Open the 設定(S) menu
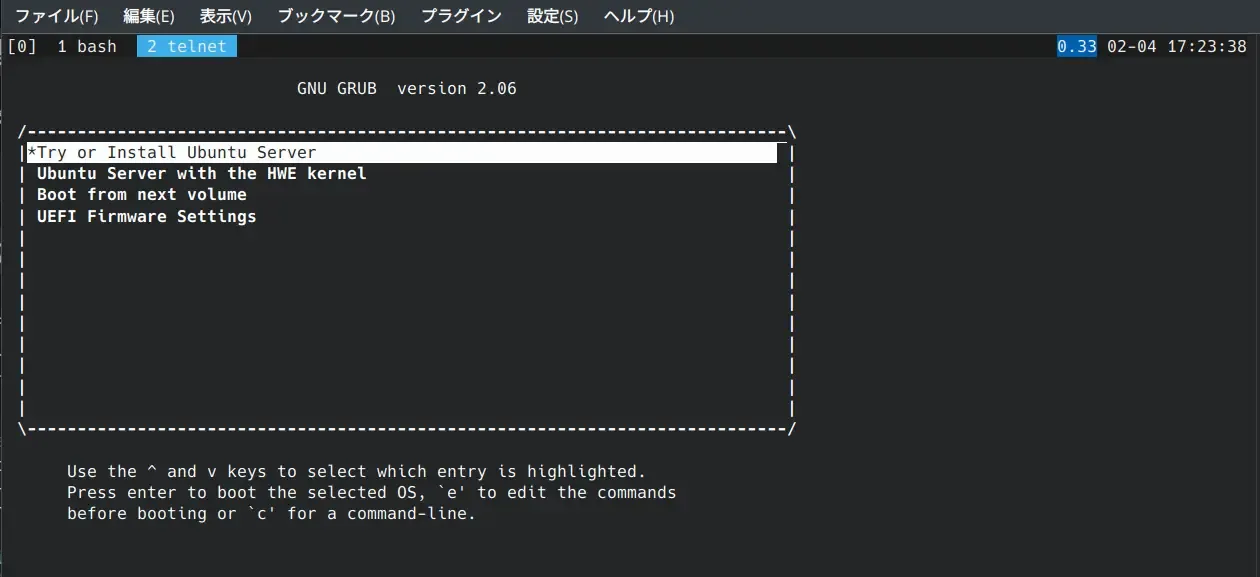 (x=551, y=15)
